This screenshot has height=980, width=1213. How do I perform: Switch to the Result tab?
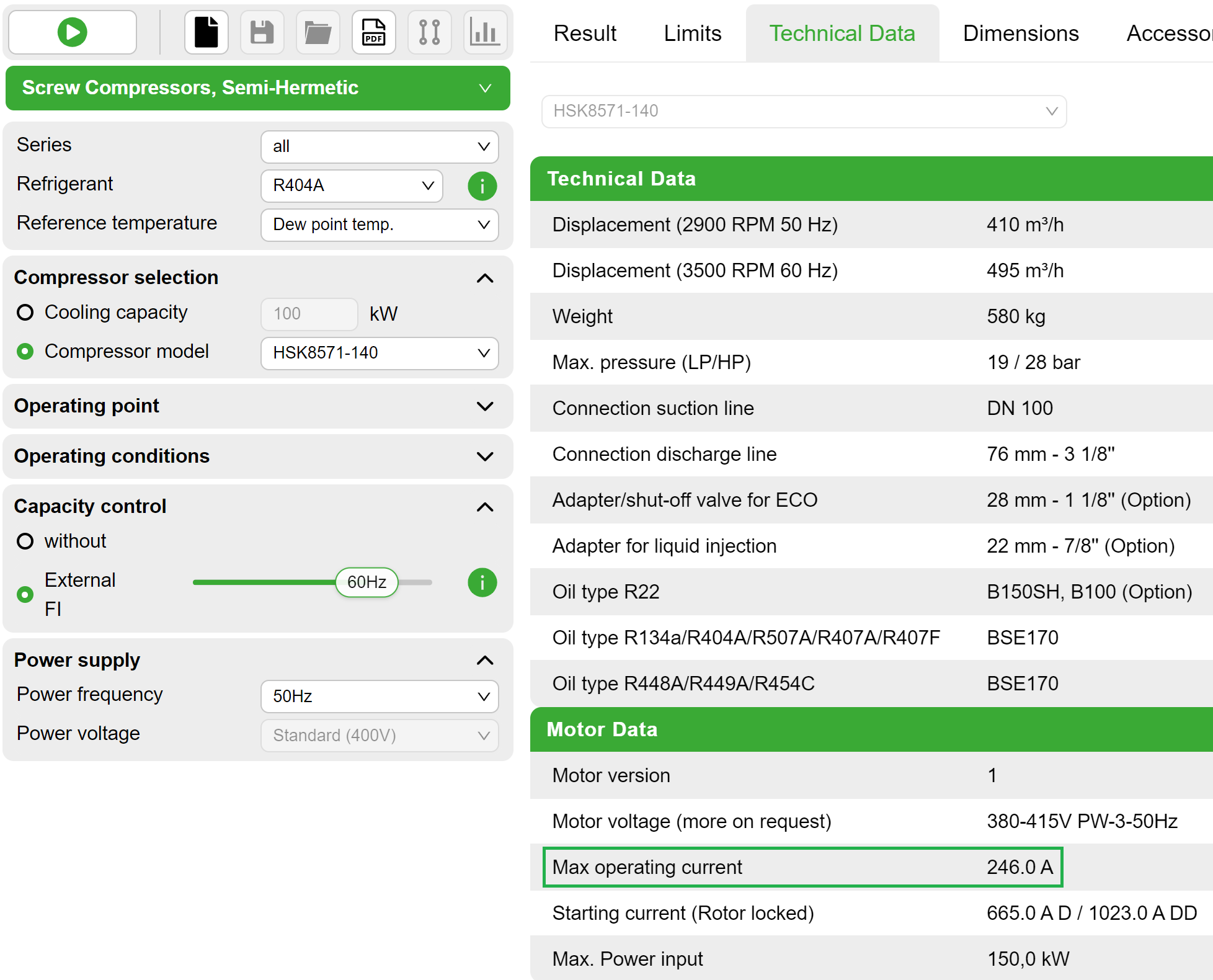pos(584,33)
